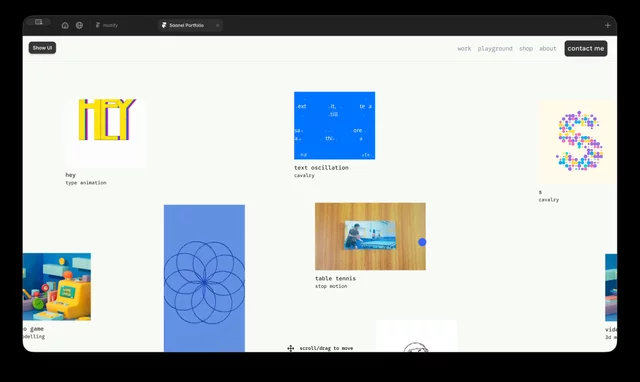This screenshot has height=382, width=640.
Task: Open the yellow HEY type animation thumbnail
Action: pos(106,133)
